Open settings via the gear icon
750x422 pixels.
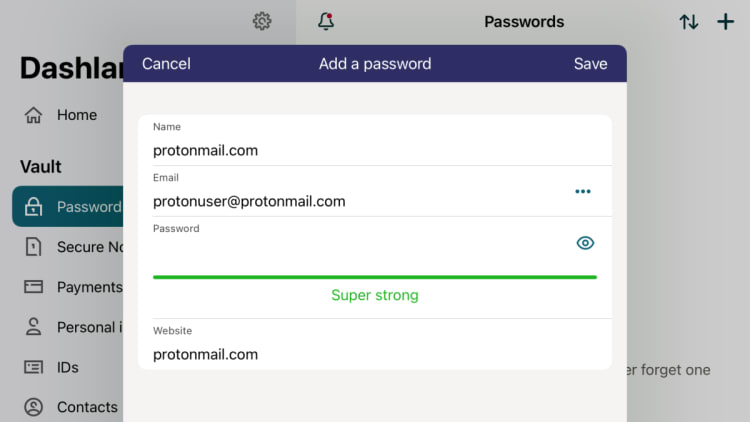coord(262,21)
